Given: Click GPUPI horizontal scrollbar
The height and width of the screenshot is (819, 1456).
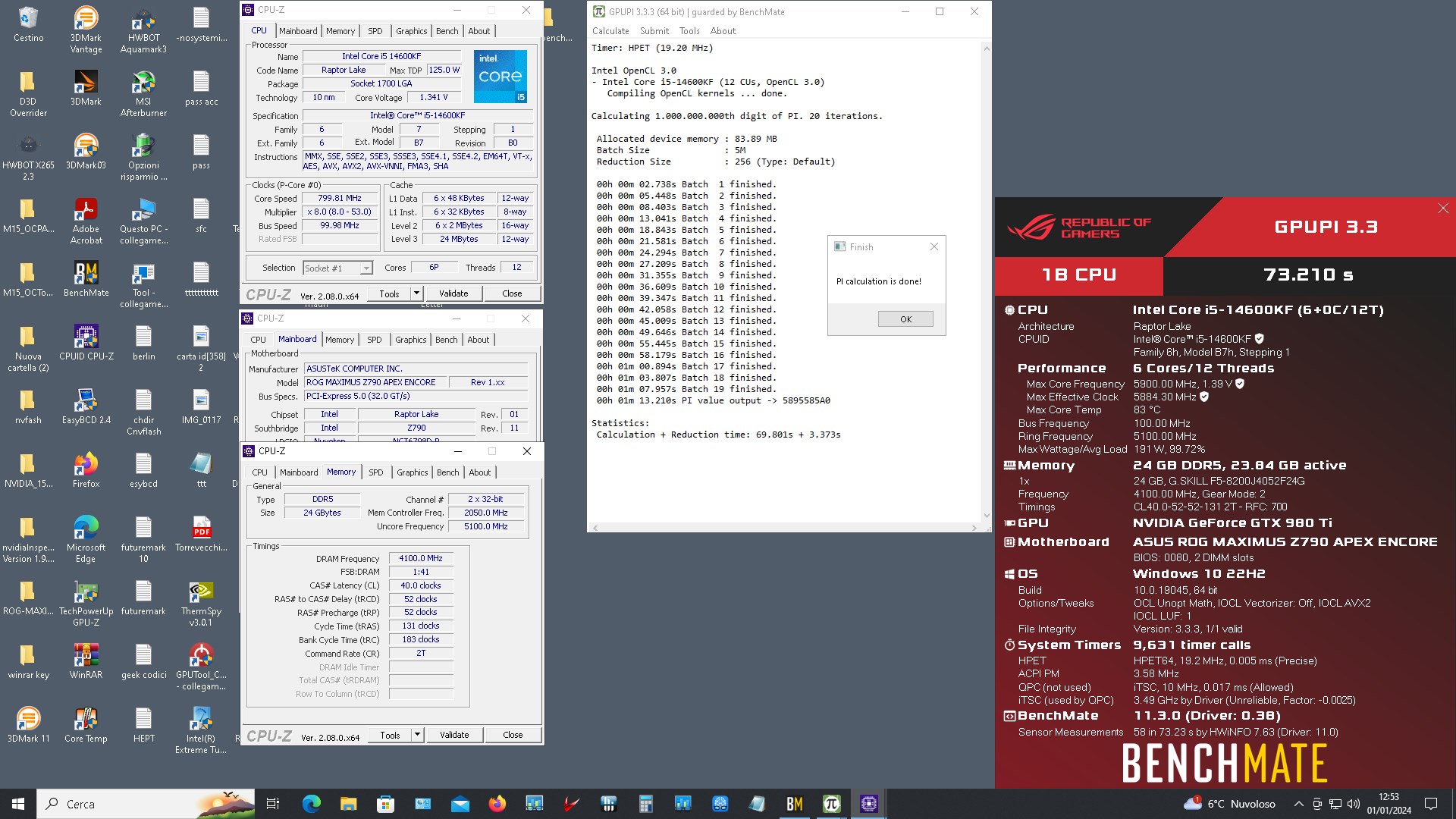Looking at the screenshot, I should (x=785, y=527).
